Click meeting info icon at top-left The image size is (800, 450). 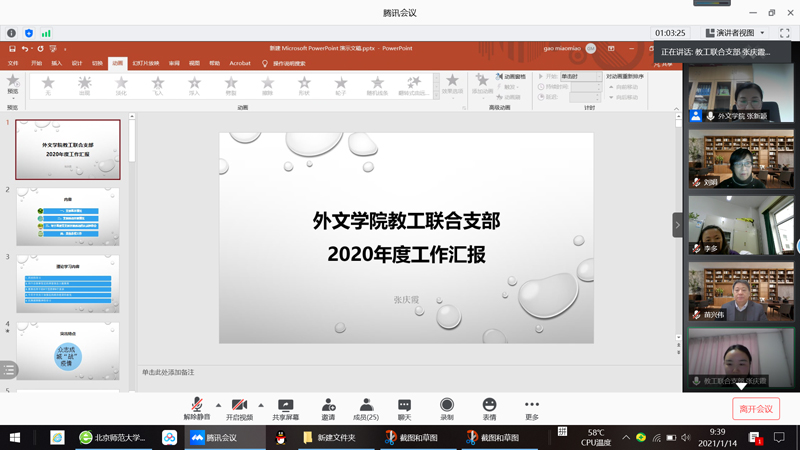tap(11, 33)
